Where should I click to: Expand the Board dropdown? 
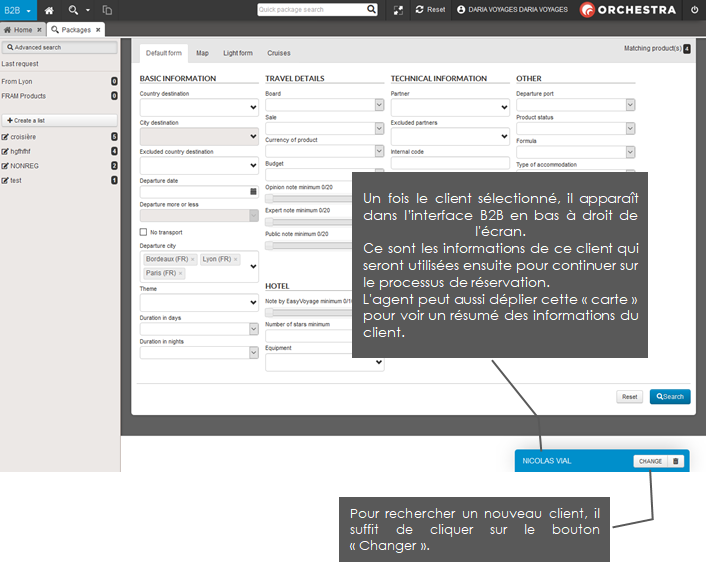tap(324, 104)
